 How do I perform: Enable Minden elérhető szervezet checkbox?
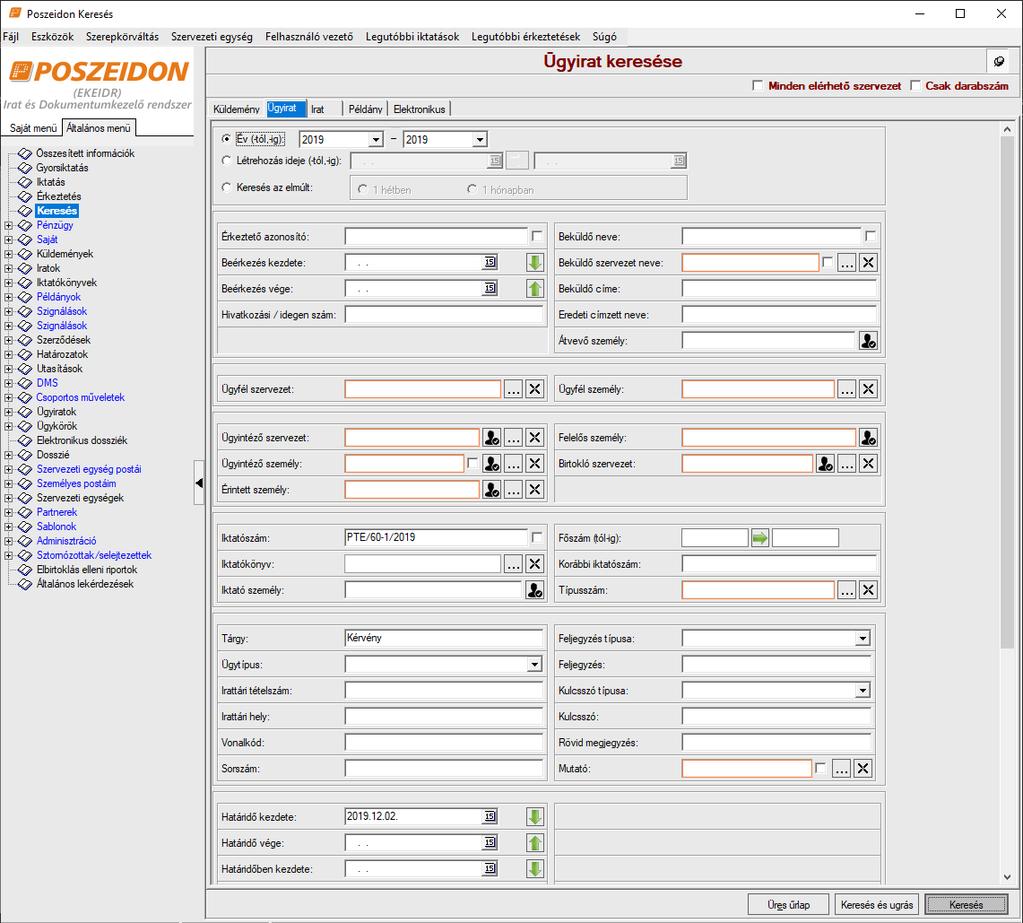point(757,85)
